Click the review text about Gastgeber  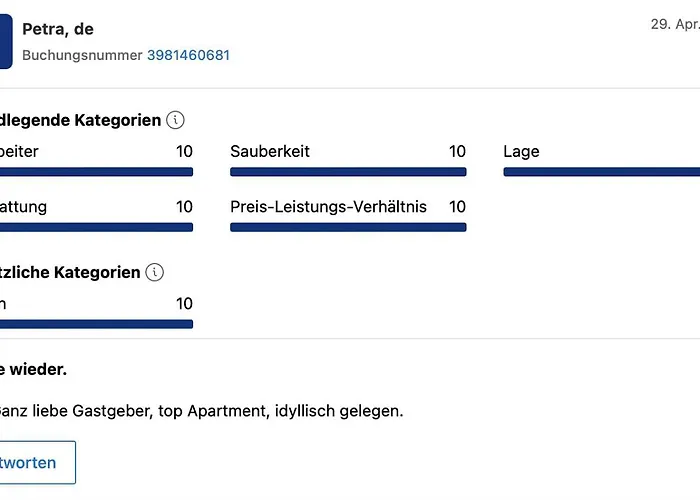tap(200, 411)
